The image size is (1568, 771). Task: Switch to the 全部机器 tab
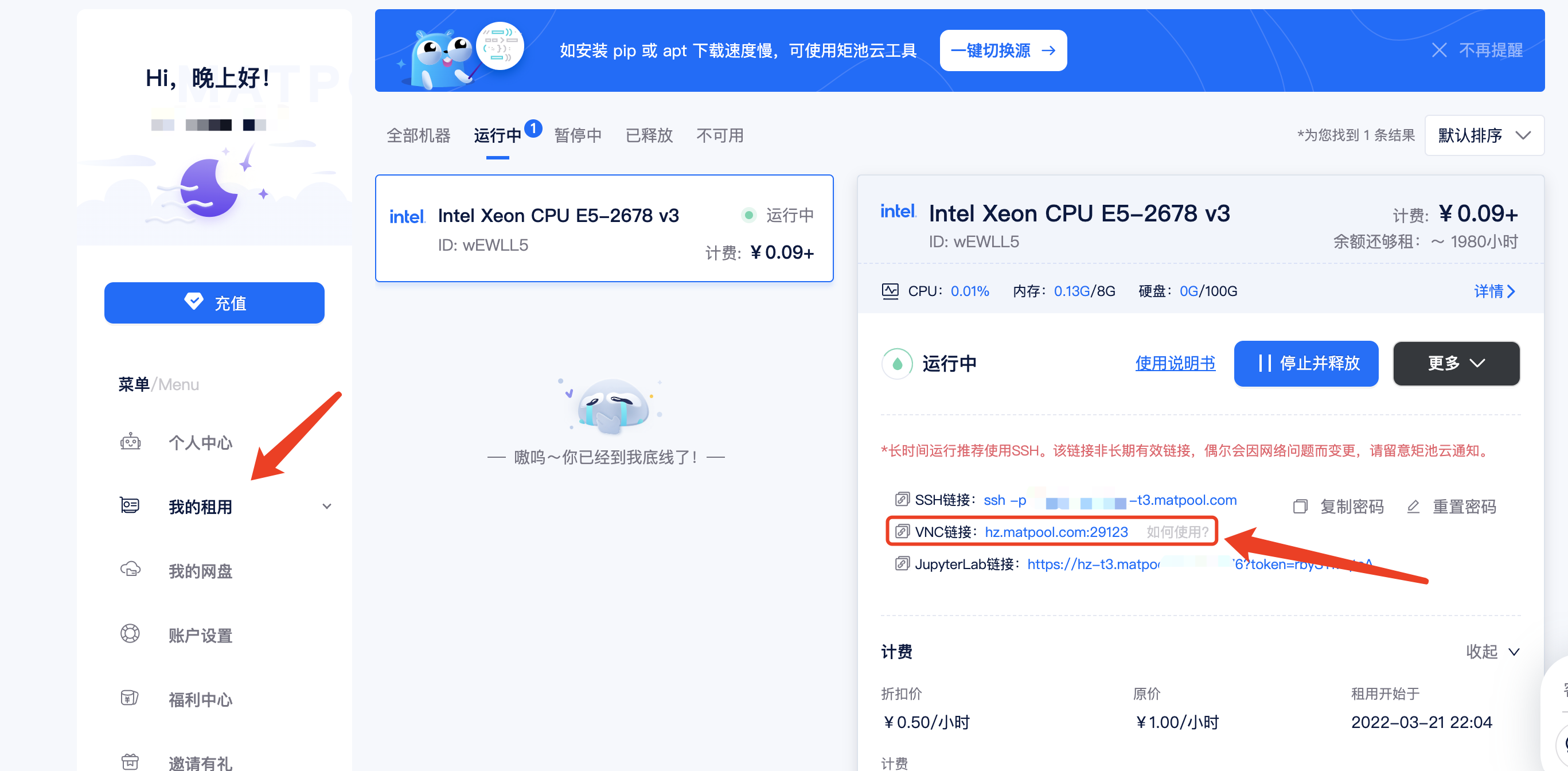(x=418, y=135)
